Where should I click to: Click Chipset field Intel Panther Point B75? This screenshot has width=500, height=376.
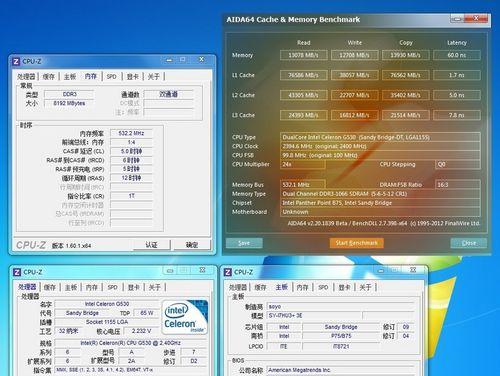380,203
